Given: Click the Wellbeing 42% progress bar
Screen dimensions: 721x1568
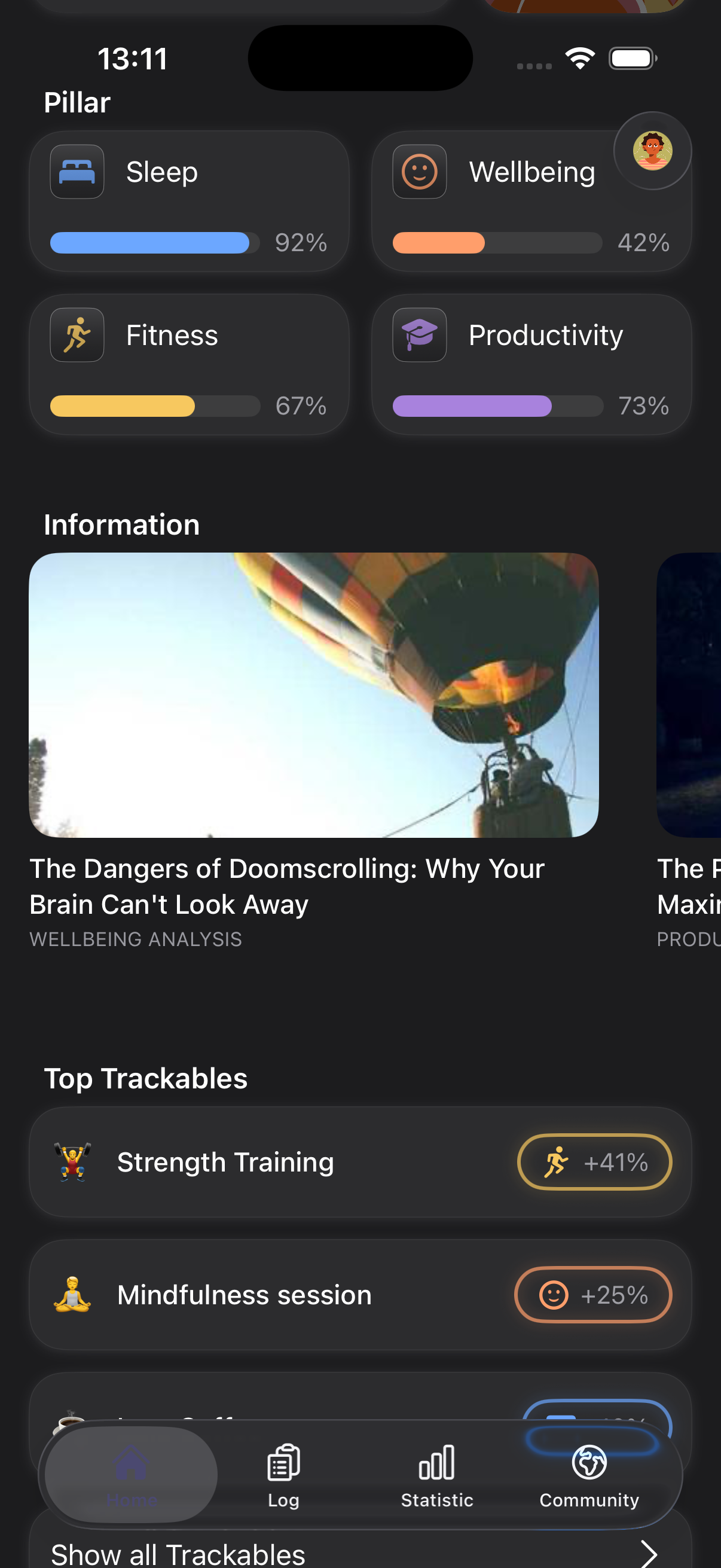Looking at the screenshot, I should tap(496, 243).
